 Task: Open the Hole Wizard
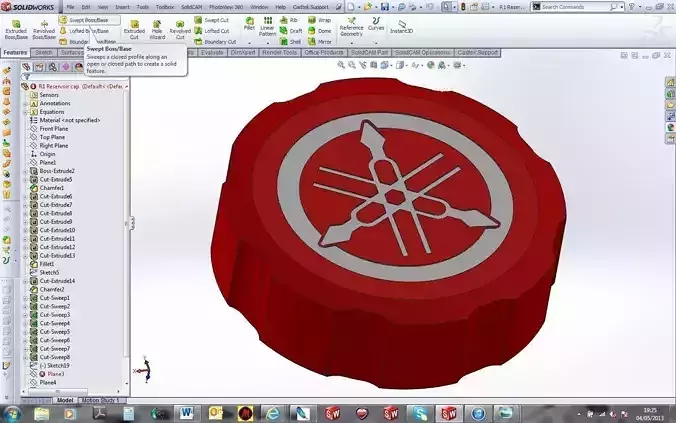pyautogui.click(x=157, y=29)
